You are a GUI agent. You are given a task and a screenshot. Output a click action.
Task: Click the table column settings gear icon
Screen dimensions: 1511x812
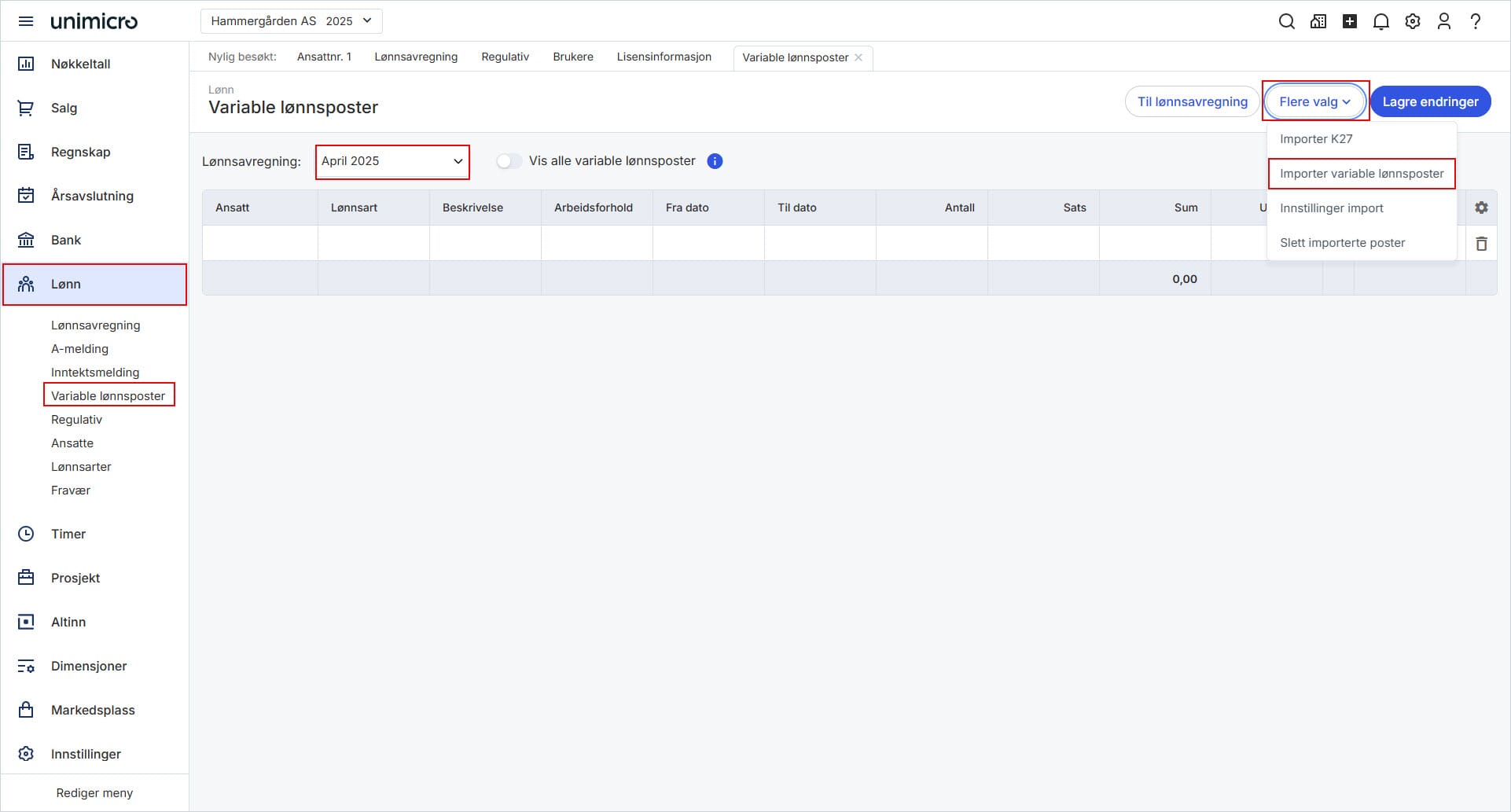tap(1481, 208)
